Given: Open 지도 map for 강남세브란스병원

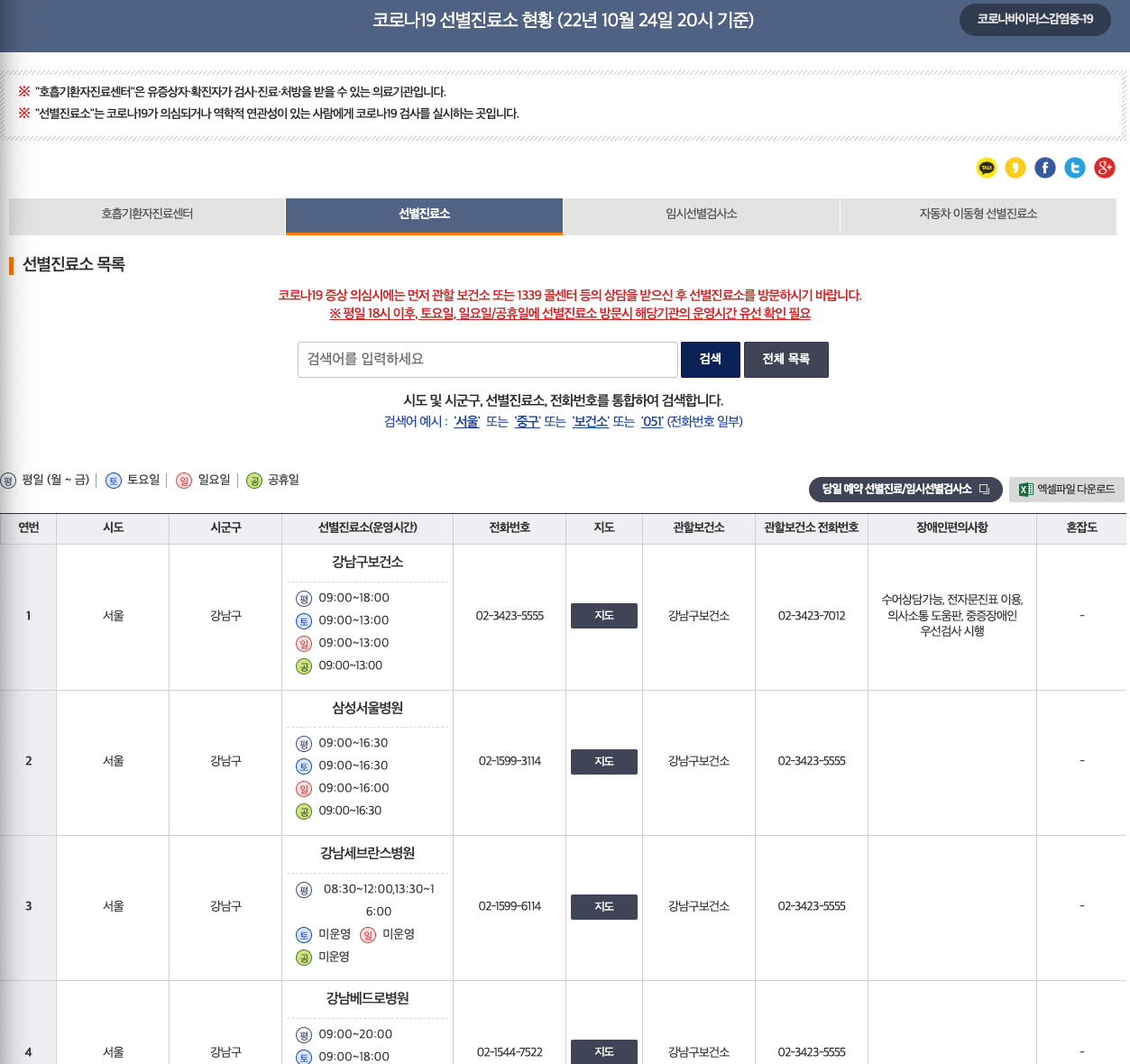Looking at the screenshot, I should (x=604, y=907).
